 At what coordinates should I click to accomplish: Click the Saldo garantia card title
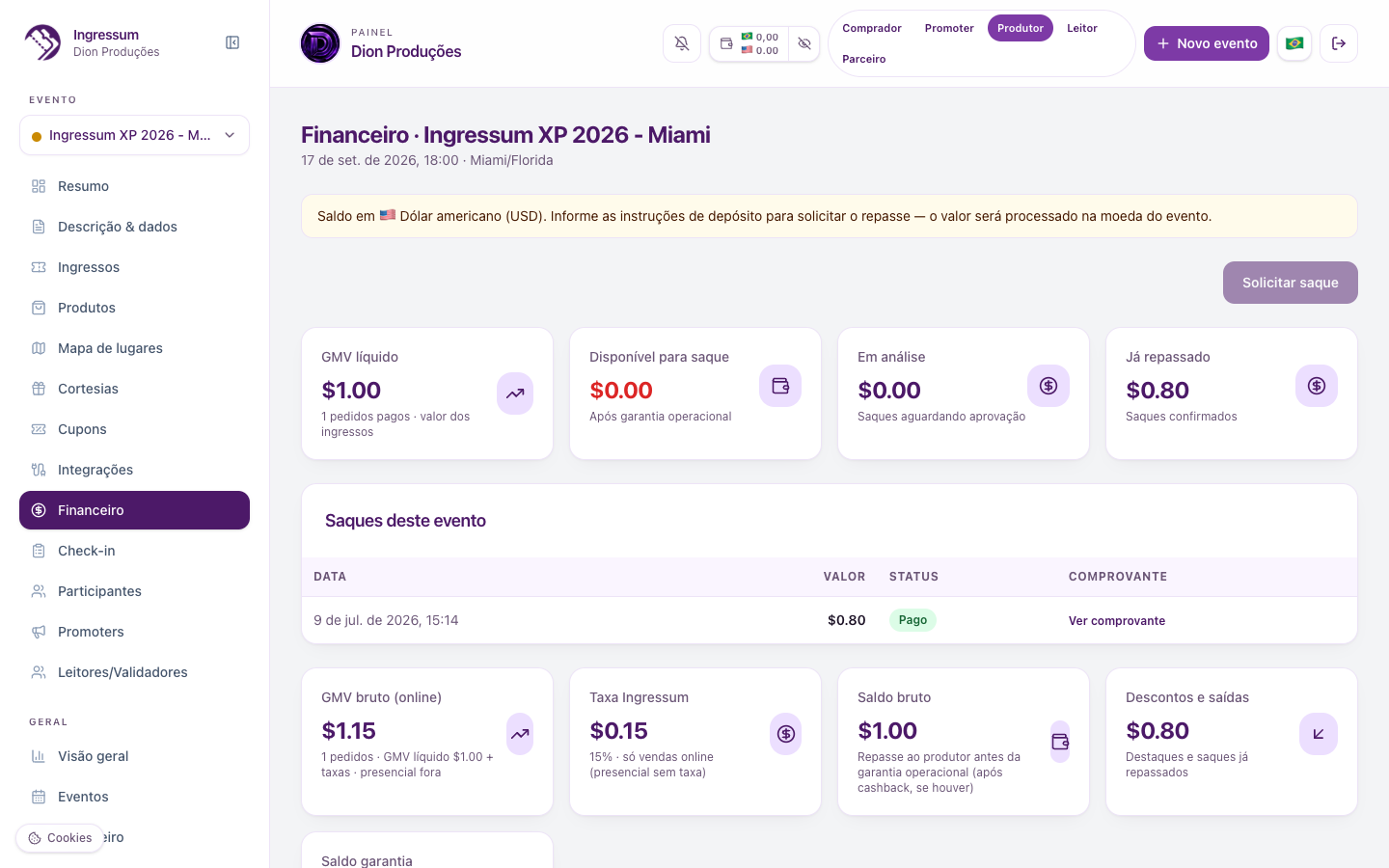coord(367,860)
